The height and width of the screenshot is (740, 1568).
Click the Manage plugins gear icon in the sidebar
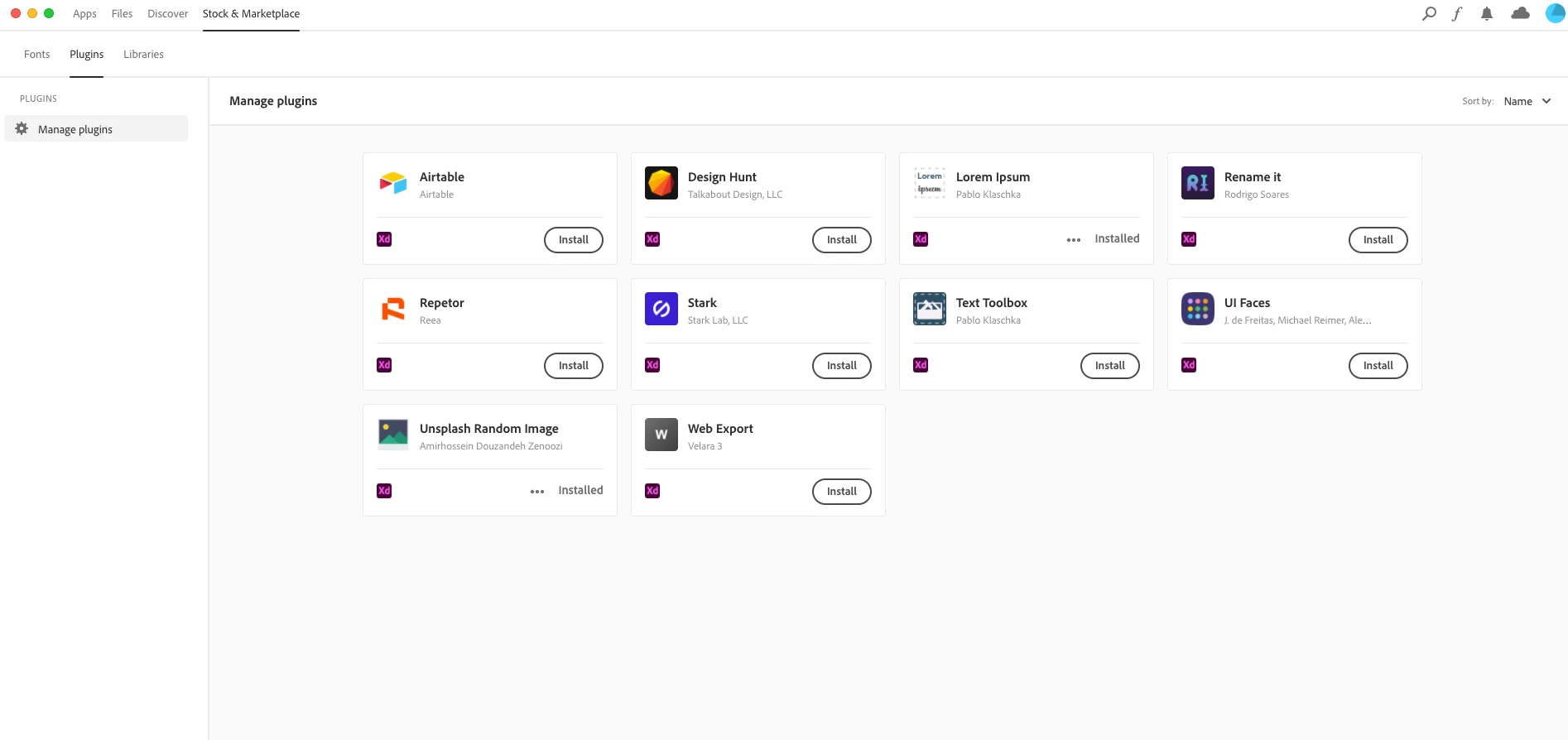[x=22, y=129]
